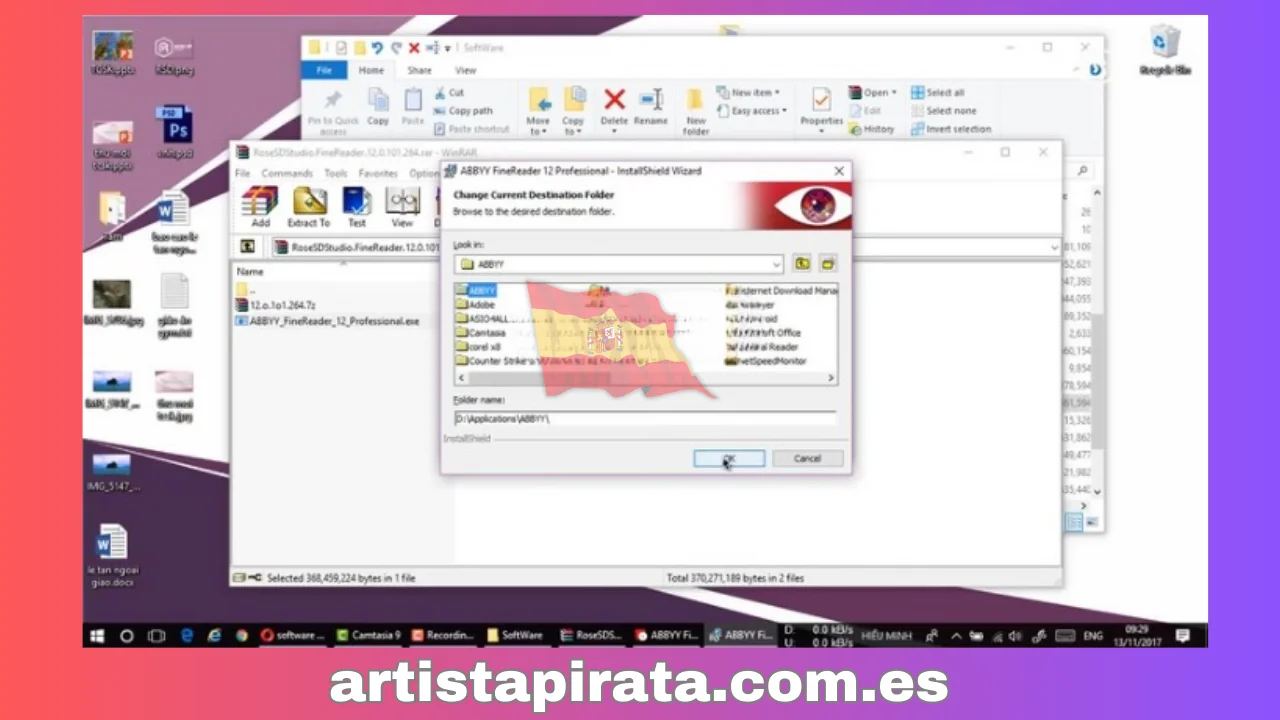
Task: Click Add in the WinRAR toolbar
Action: [x=260, y=207]
